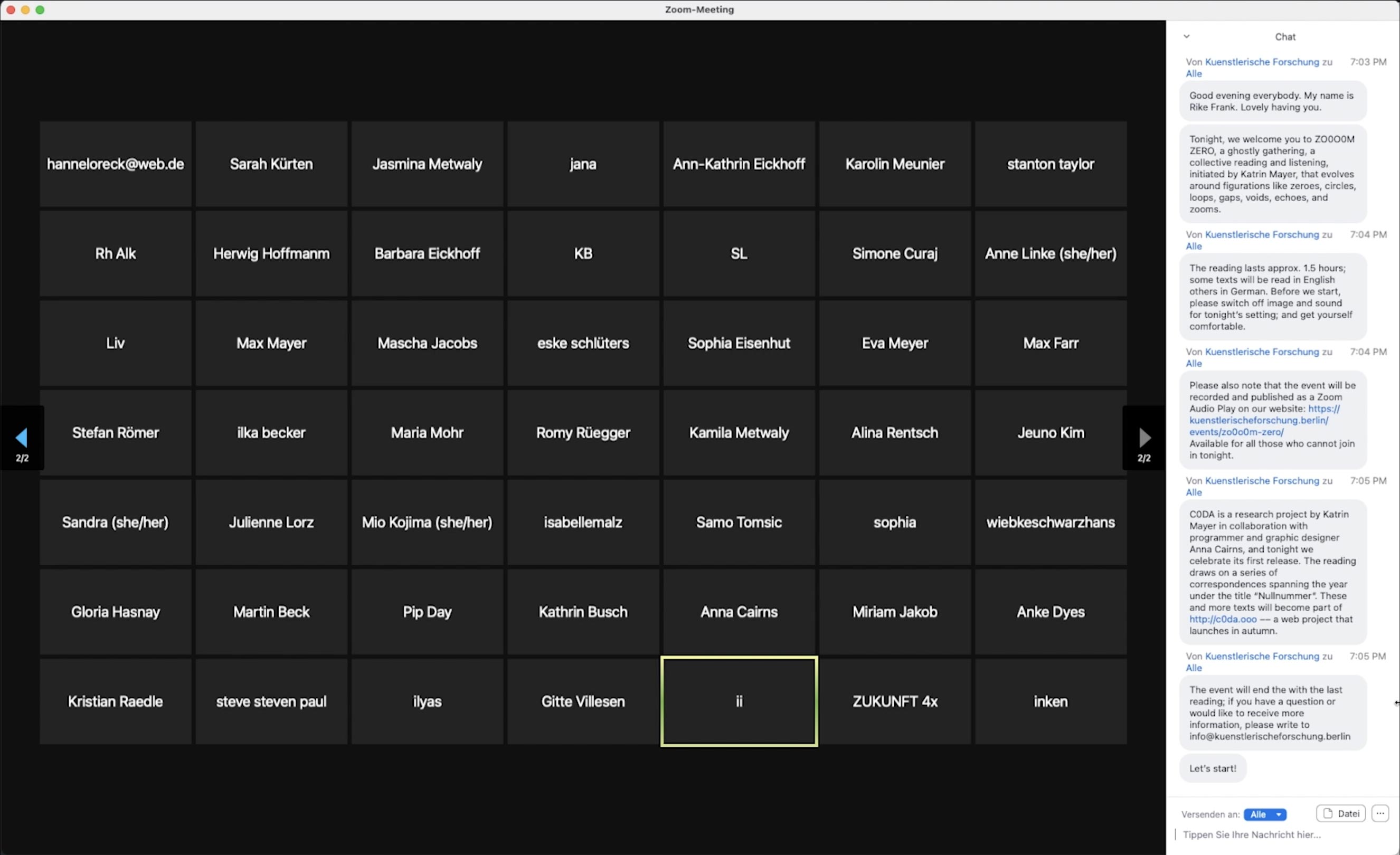The height and width of the screenshot is (855, 1400).
Task: Click the Kuenstlerische Forschung sender name at 7:03 PM
Action: pyautogui.click(x=1261, y=62)
